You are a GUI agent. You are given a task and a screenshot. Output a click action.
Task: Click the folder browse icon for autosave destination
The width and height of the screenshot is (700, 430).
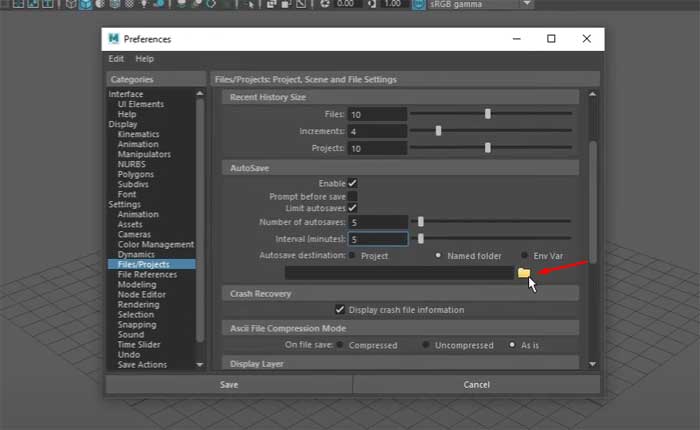click(523, 272)
